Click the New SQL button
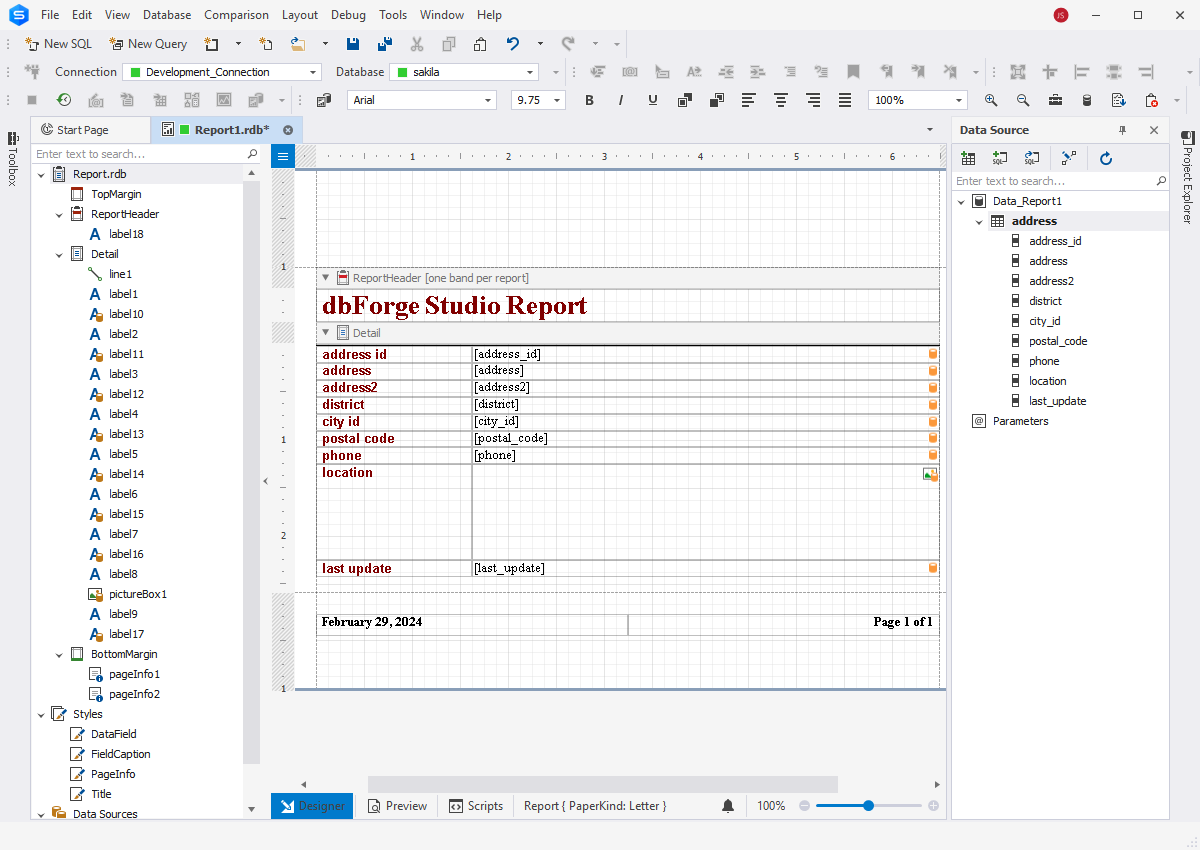1200x850 pixels. click(x=58, y=44)
